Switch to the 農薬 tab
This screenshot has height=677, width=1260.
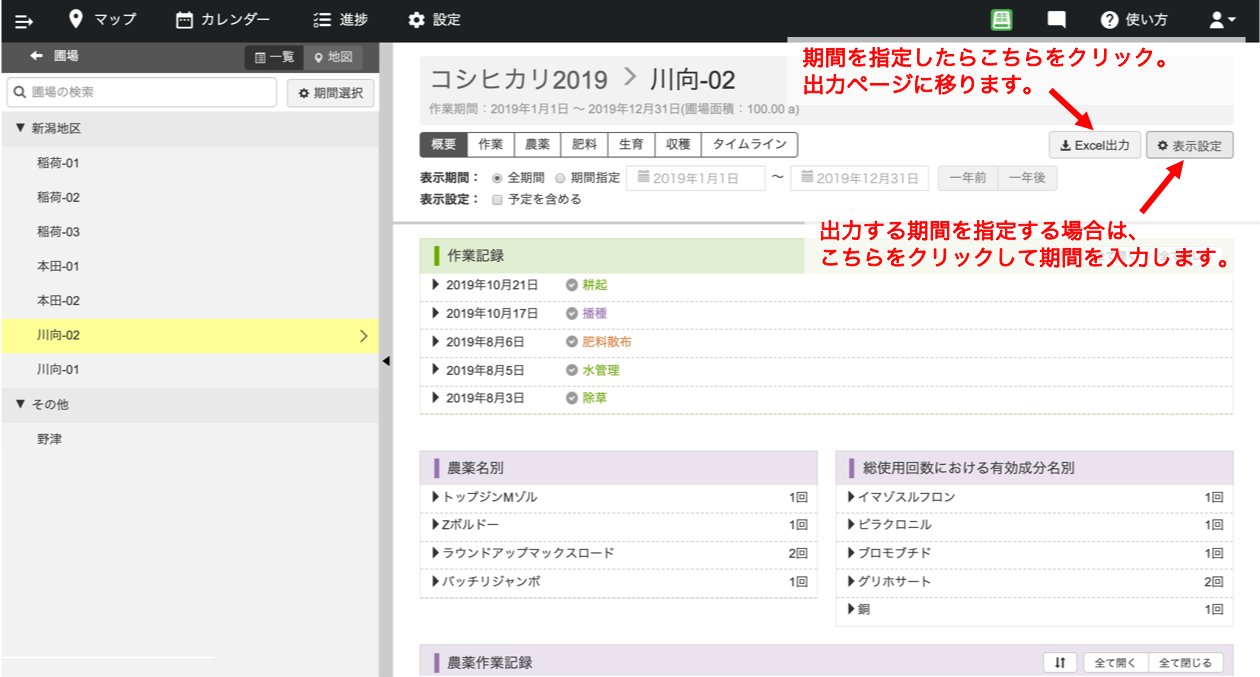tap(538, 145)
